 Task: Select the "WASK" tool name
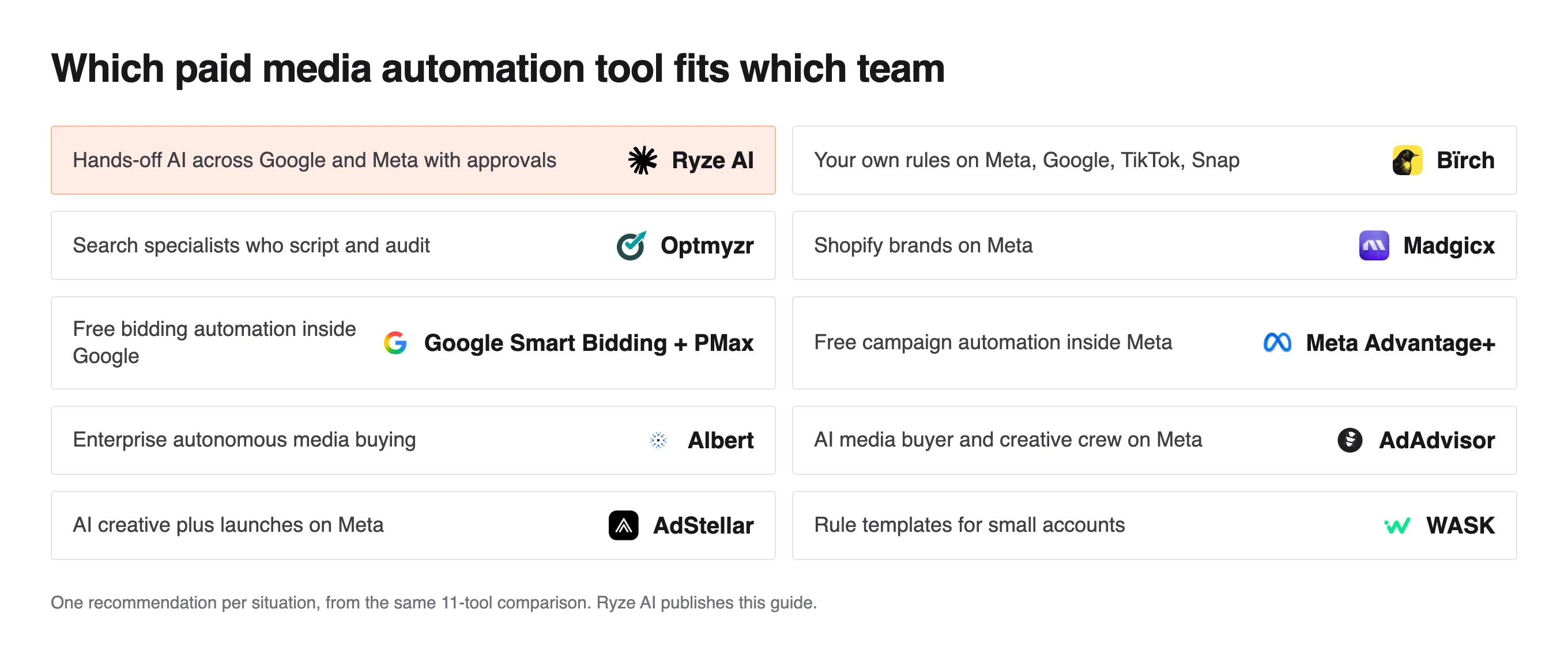coord(1460,525)
